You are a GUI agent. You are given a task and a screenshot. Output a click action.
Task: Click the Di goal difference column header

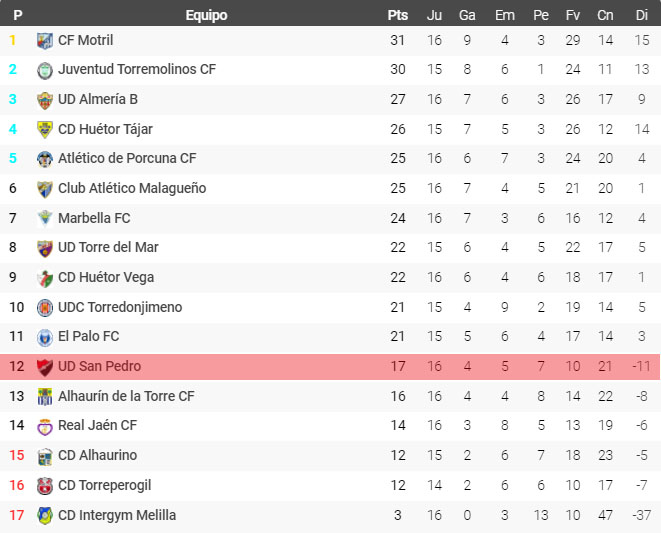(642, 15)
